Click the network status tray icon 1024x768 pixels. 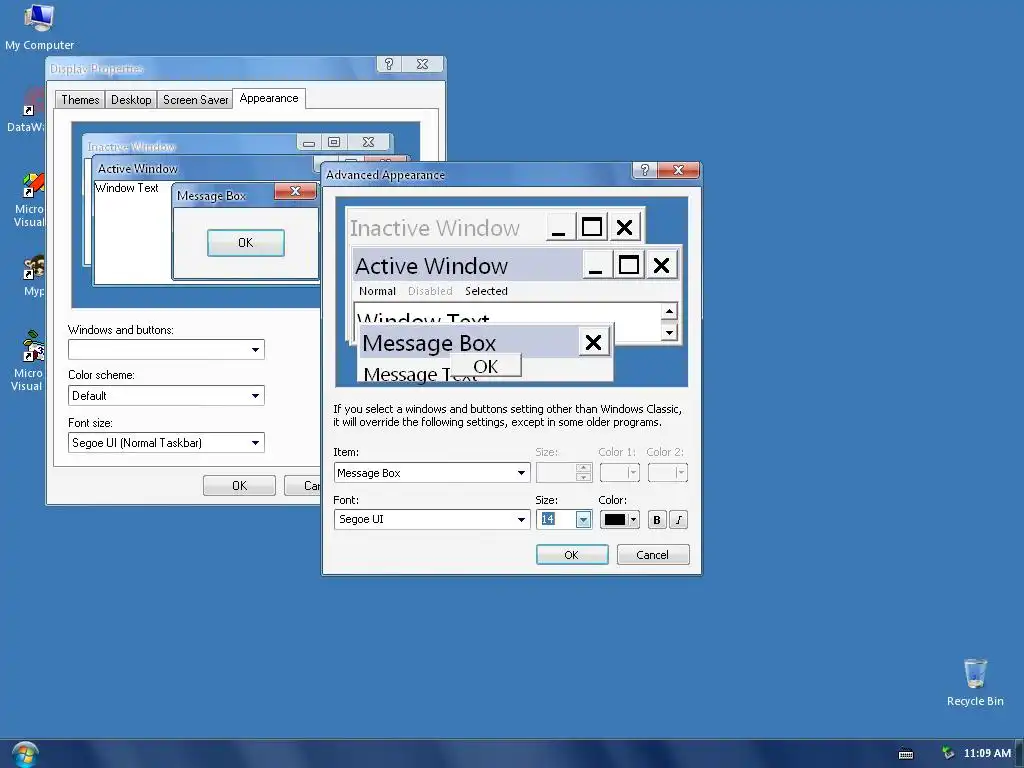(948, 753)
